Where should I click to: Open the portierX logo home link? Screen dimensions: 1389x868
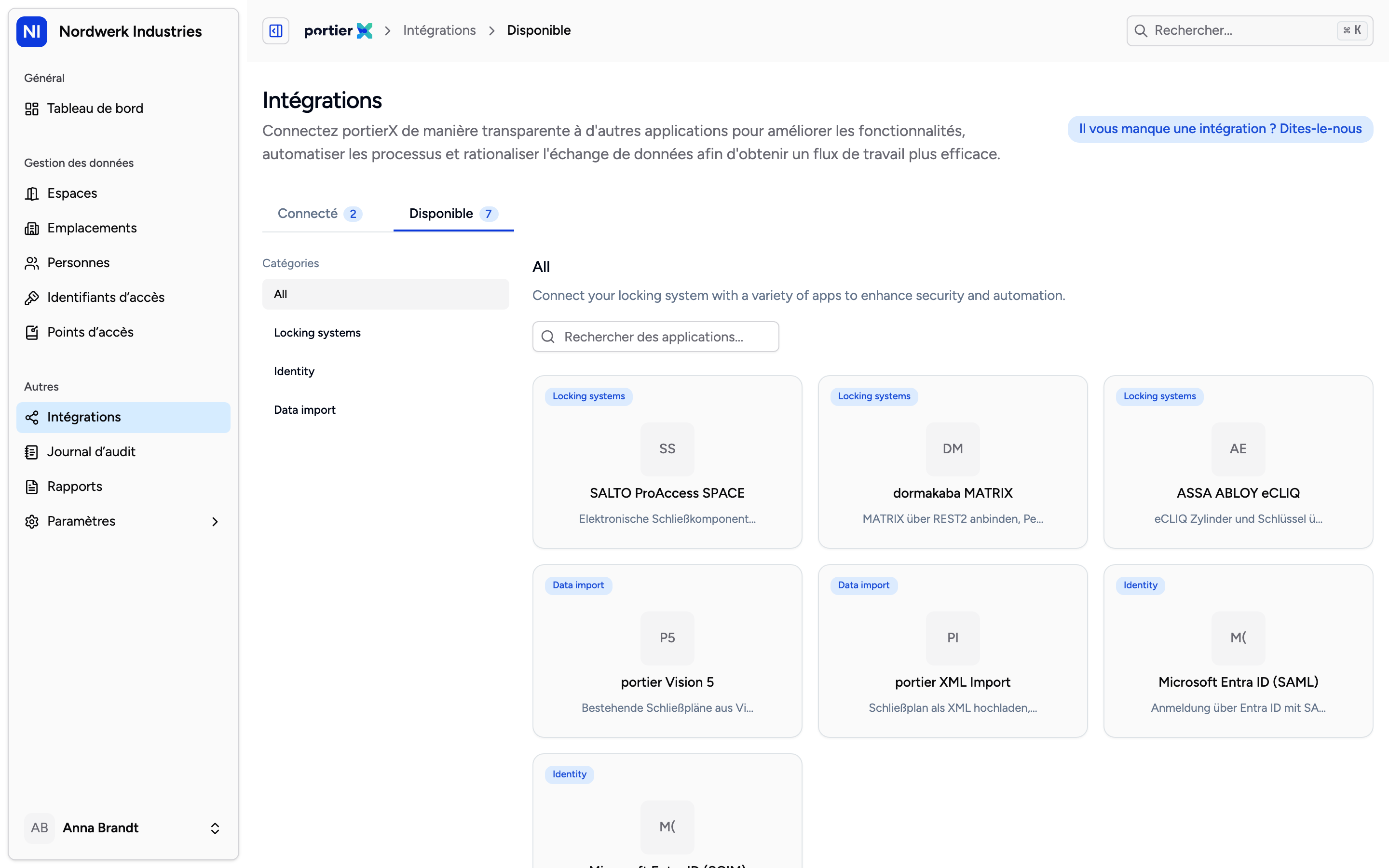click(338, 30)
